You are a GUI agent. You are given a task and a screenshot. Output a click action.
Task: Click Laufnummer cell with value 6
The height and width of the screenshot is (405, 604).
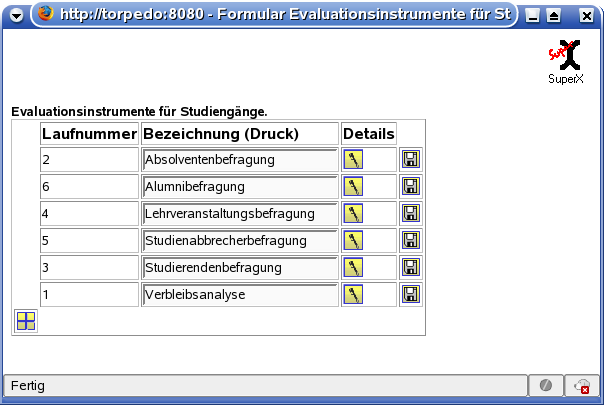[89, 187]
